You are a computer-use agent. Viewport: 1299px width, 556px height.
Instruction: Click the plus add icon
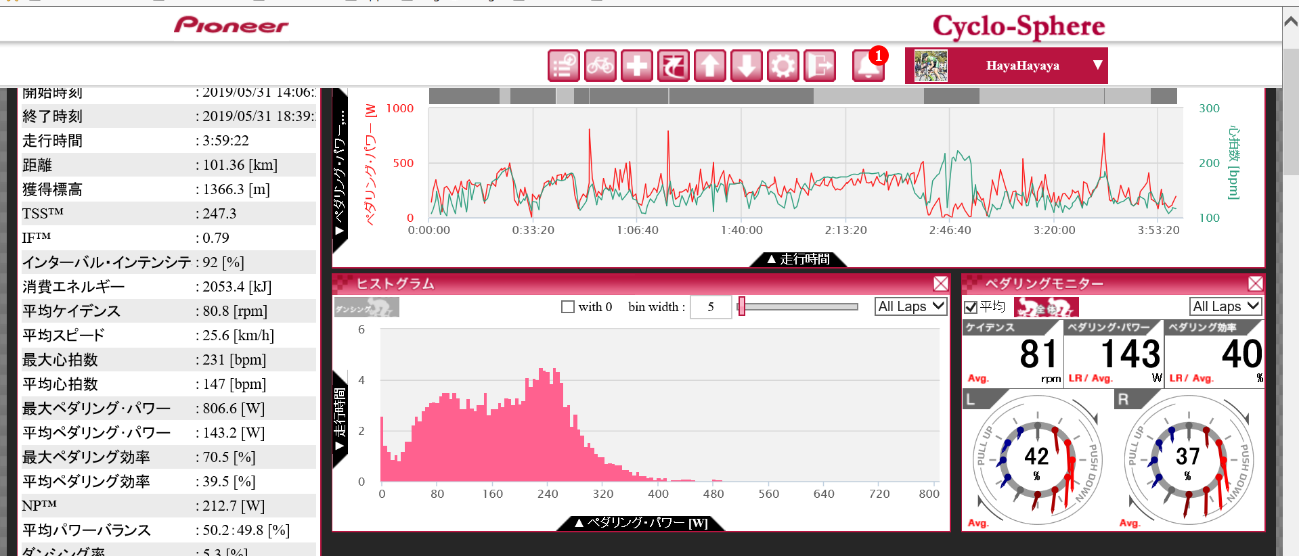(636, 66)
